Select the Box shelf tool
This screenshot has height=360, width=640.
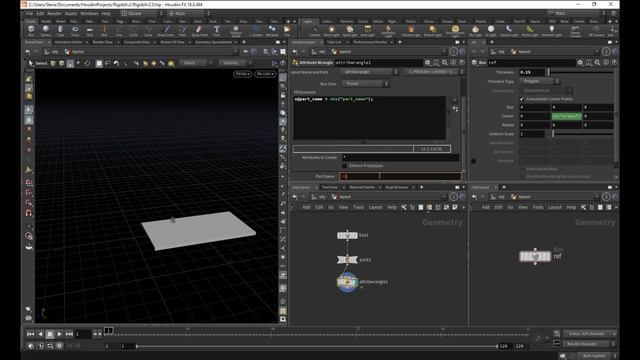[31, 30]
